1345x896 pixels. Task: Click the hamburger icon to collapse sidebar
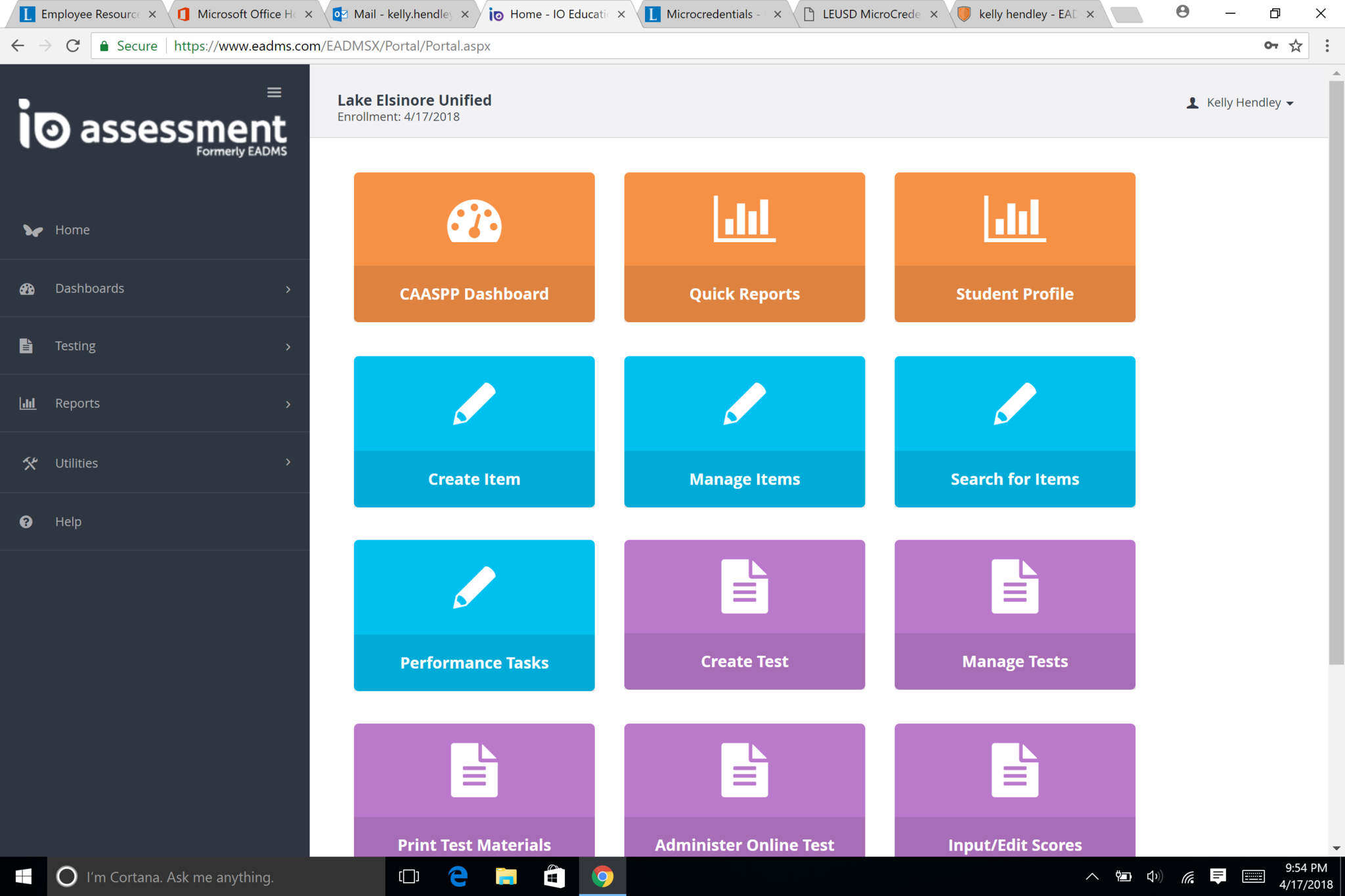[274, 93]
